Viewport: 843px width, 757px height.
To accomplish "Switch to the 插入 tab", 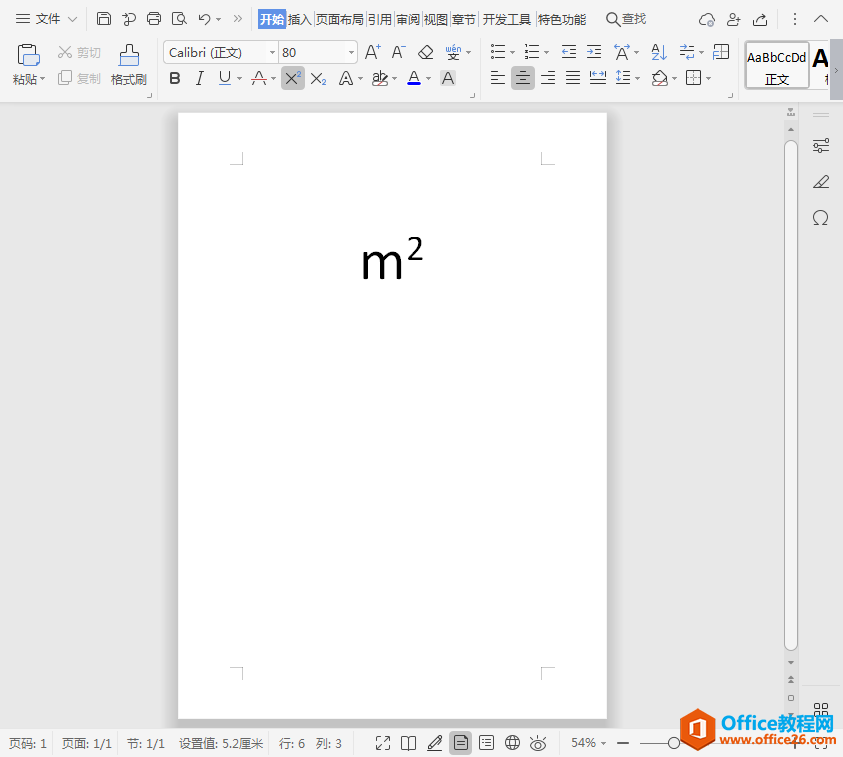I will point(299,19).
